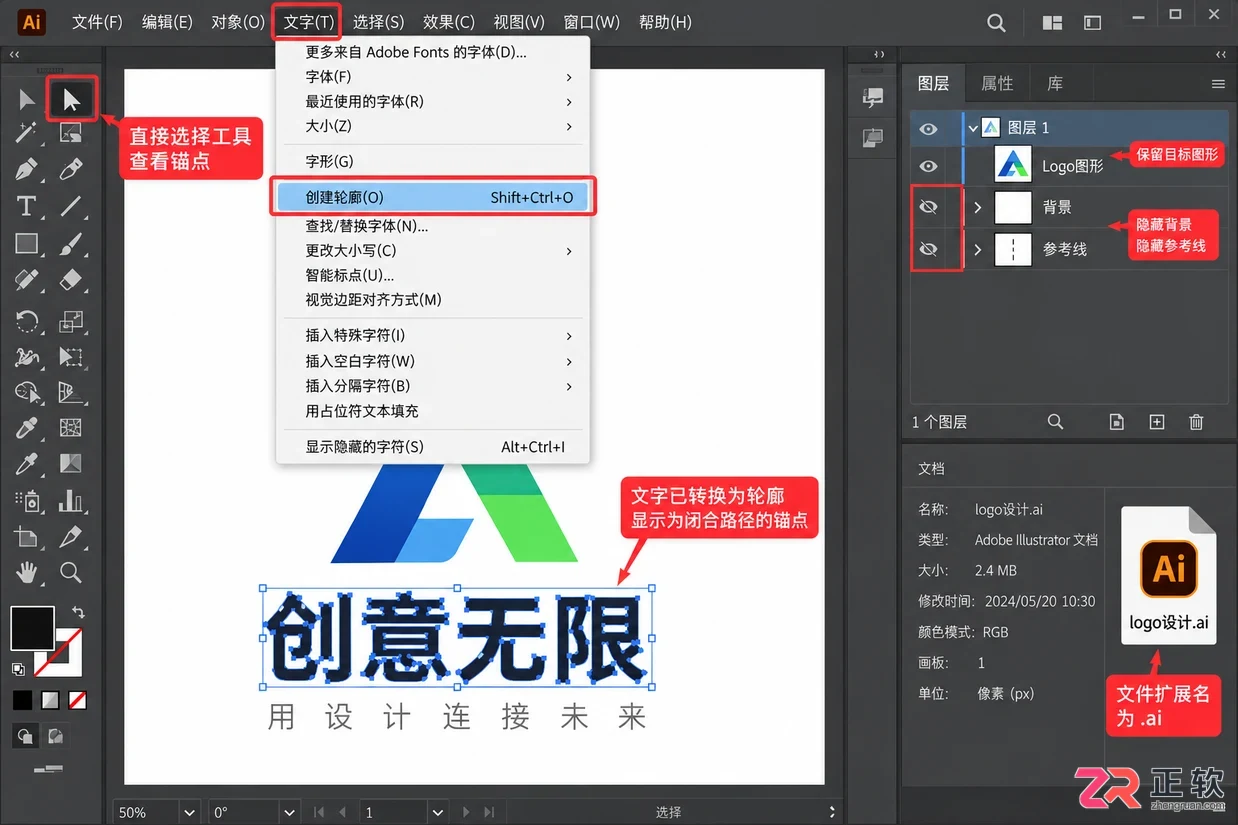Select the Artboard tool
This screenshot has width=1238, height=825.
27,537
